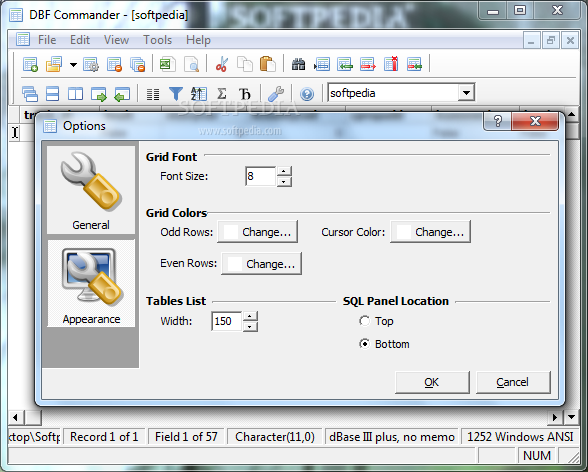Image resolution: width=588 pixels, height=472 pixels.
Task: Click the New table icon with green plus
Action: pos(30,64)
